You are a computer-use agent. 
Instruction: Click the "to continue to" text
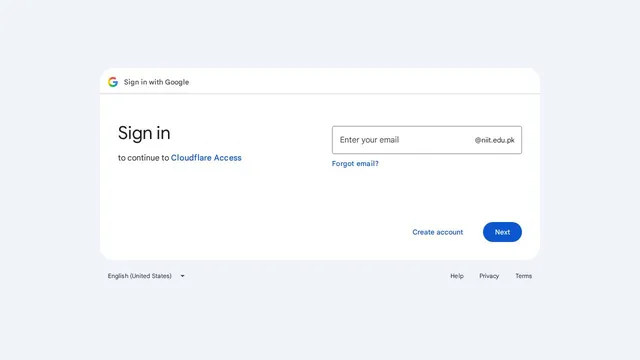click(143, 158)
